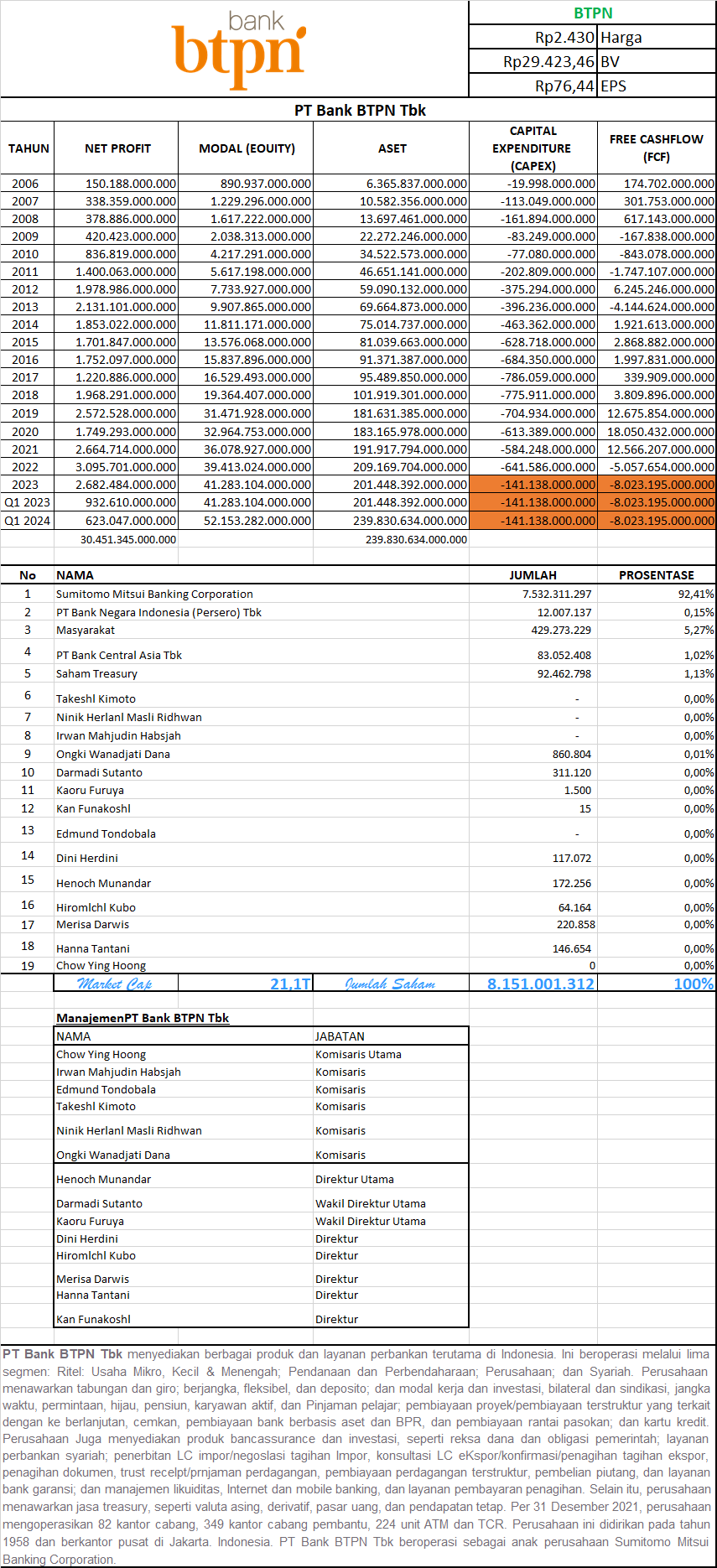Select the Masyarakat shareholder row name
Screen dimensions: 717x1568
click(x=86, y=631)
